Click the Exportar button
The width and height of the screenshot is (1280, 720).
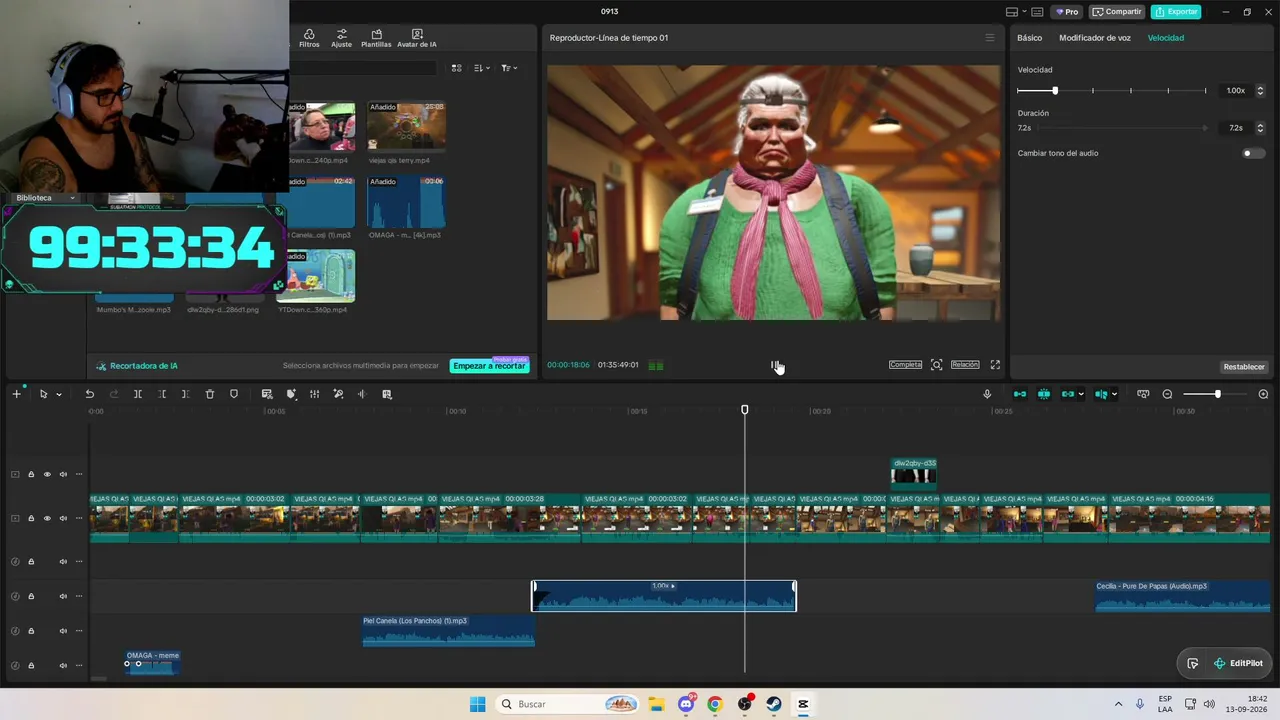tap(1176, 12)
